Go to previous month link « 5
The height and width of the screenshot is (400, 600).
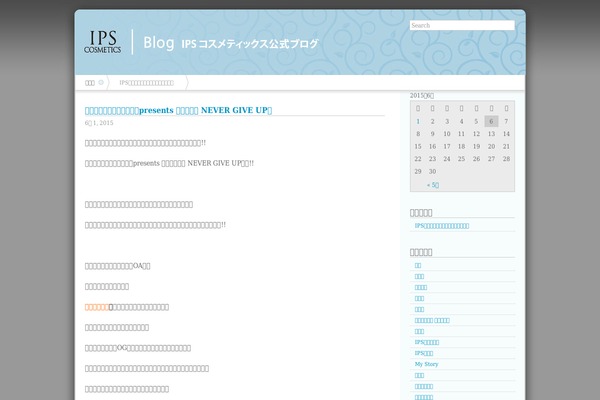(433, 185)
